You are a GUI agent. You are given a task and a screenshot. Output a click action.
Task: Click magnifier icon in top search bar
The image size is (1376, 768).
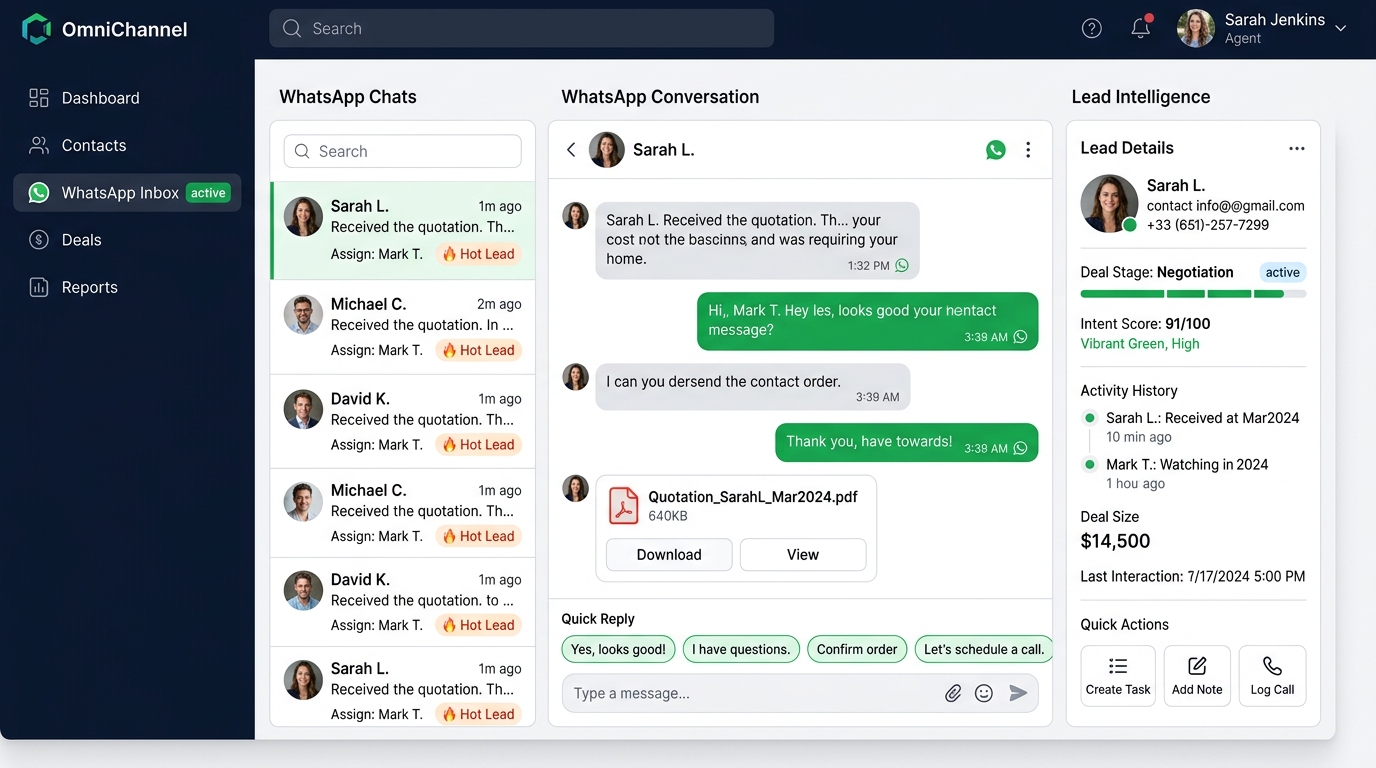coord(292,29)
